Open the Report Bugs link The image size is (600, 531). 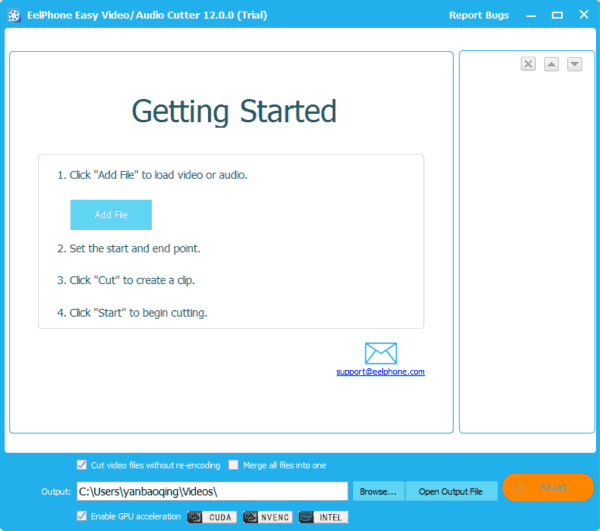tap(479, 15)
